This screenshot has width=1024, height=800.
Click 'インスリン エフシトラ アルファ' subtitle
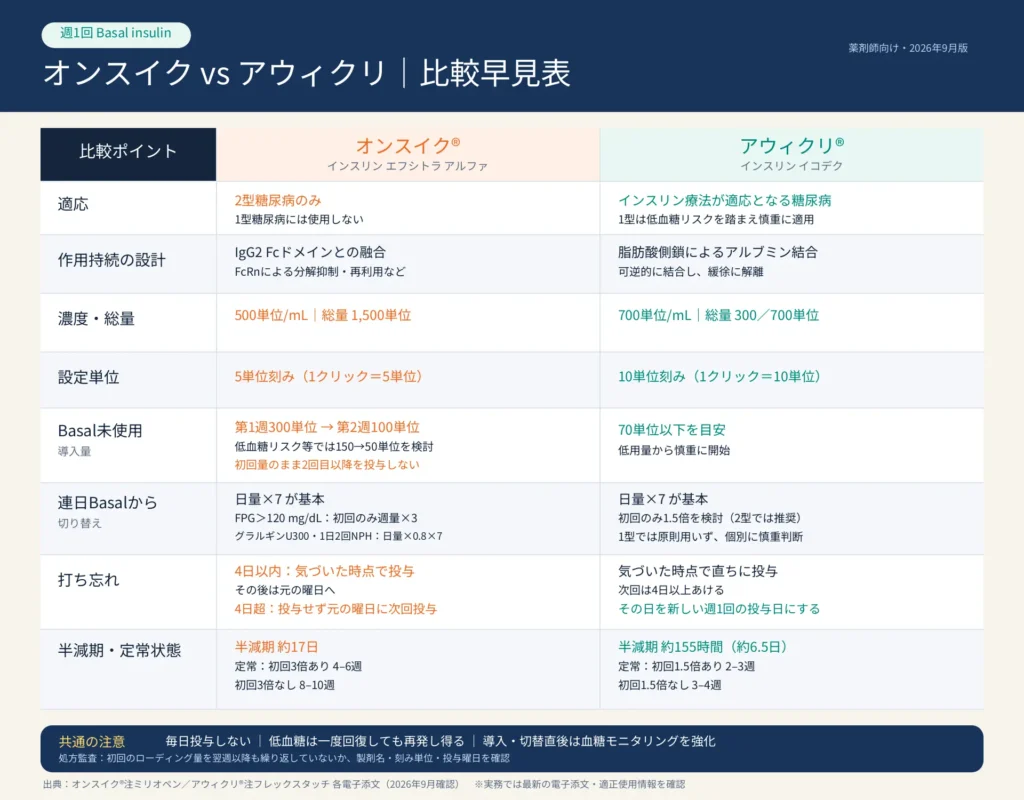[x=408, y=166]
